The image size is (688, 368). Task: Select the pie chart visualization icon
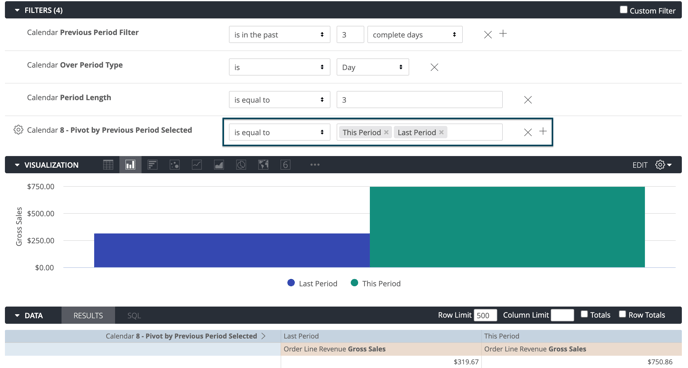click(241, 165)
